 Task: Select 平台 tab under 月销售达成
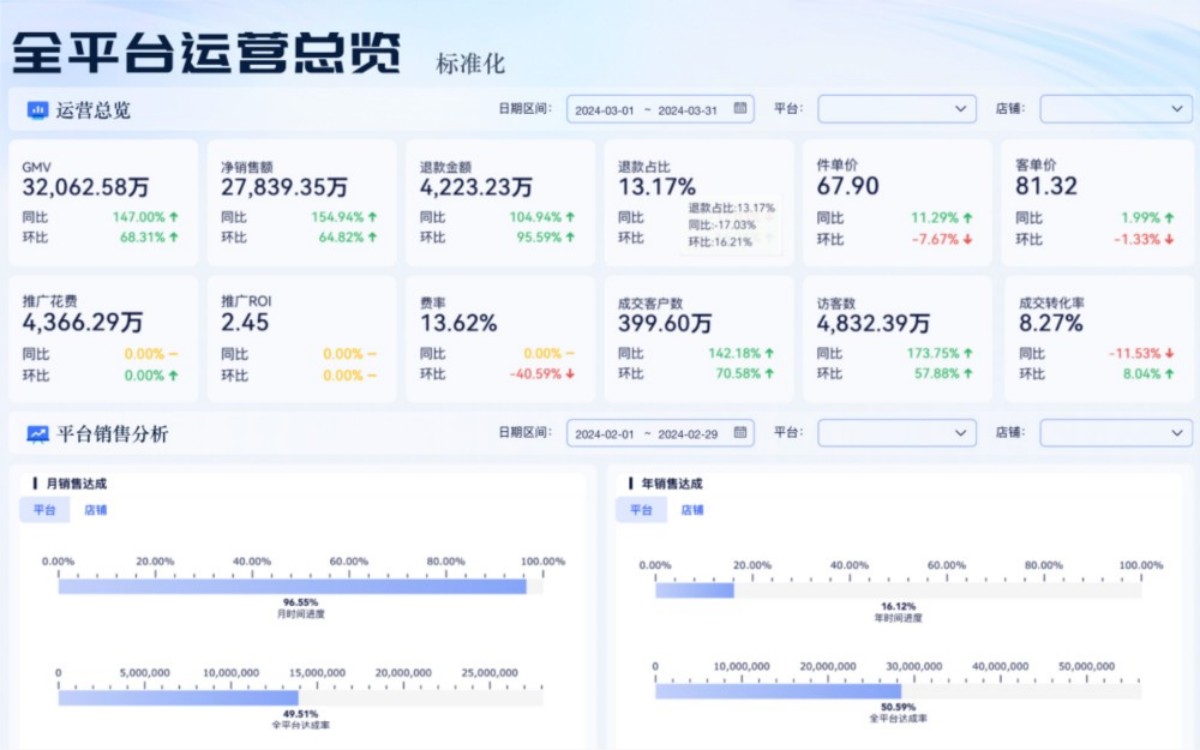[x=44, y=510]
